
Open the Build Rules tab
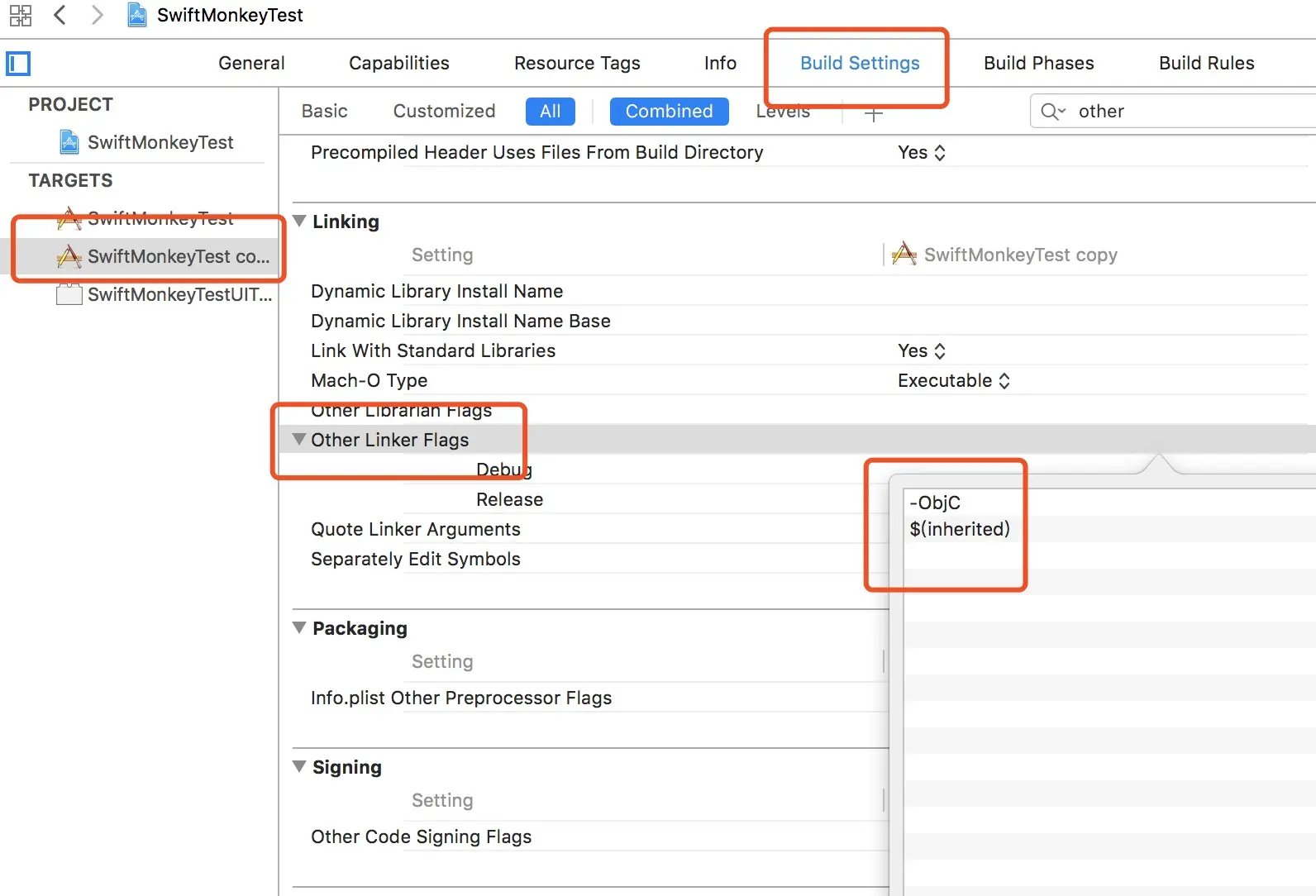[1206, 63]
